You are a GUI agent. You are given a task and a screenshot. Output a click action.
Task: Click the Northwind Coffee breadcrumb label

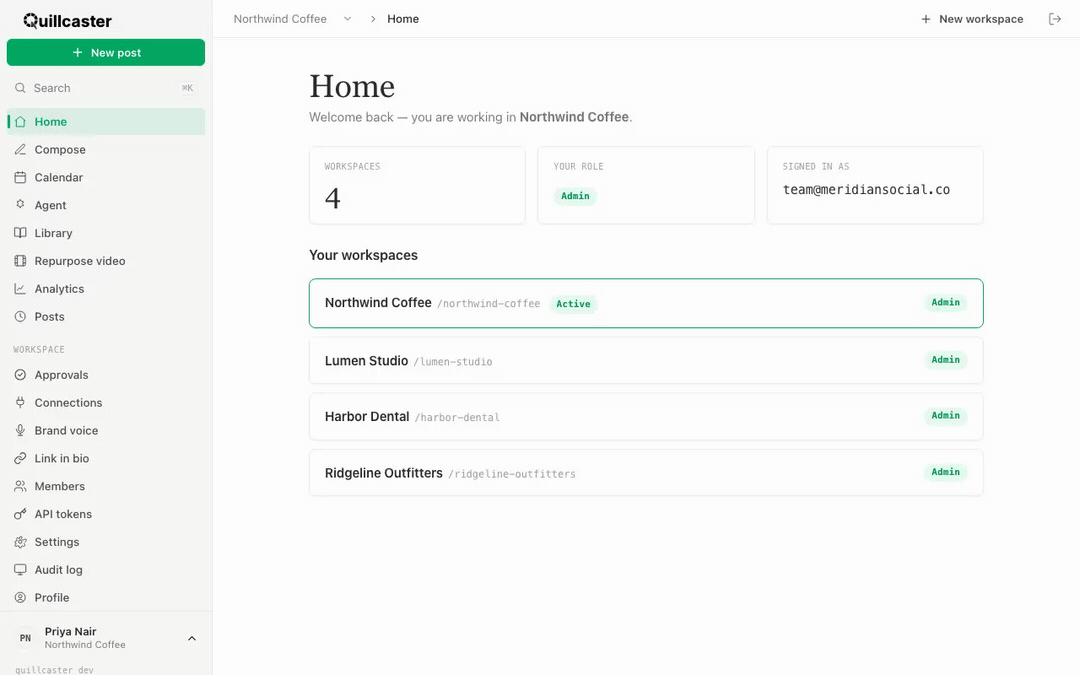click(280, 19)
